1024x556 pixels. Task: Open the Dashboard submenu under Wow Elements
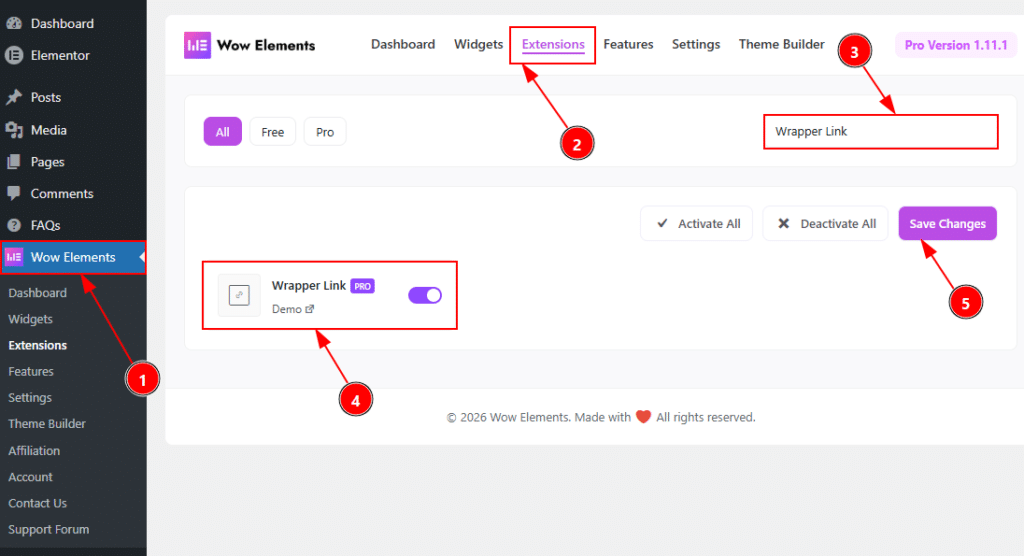pos(37,293)
